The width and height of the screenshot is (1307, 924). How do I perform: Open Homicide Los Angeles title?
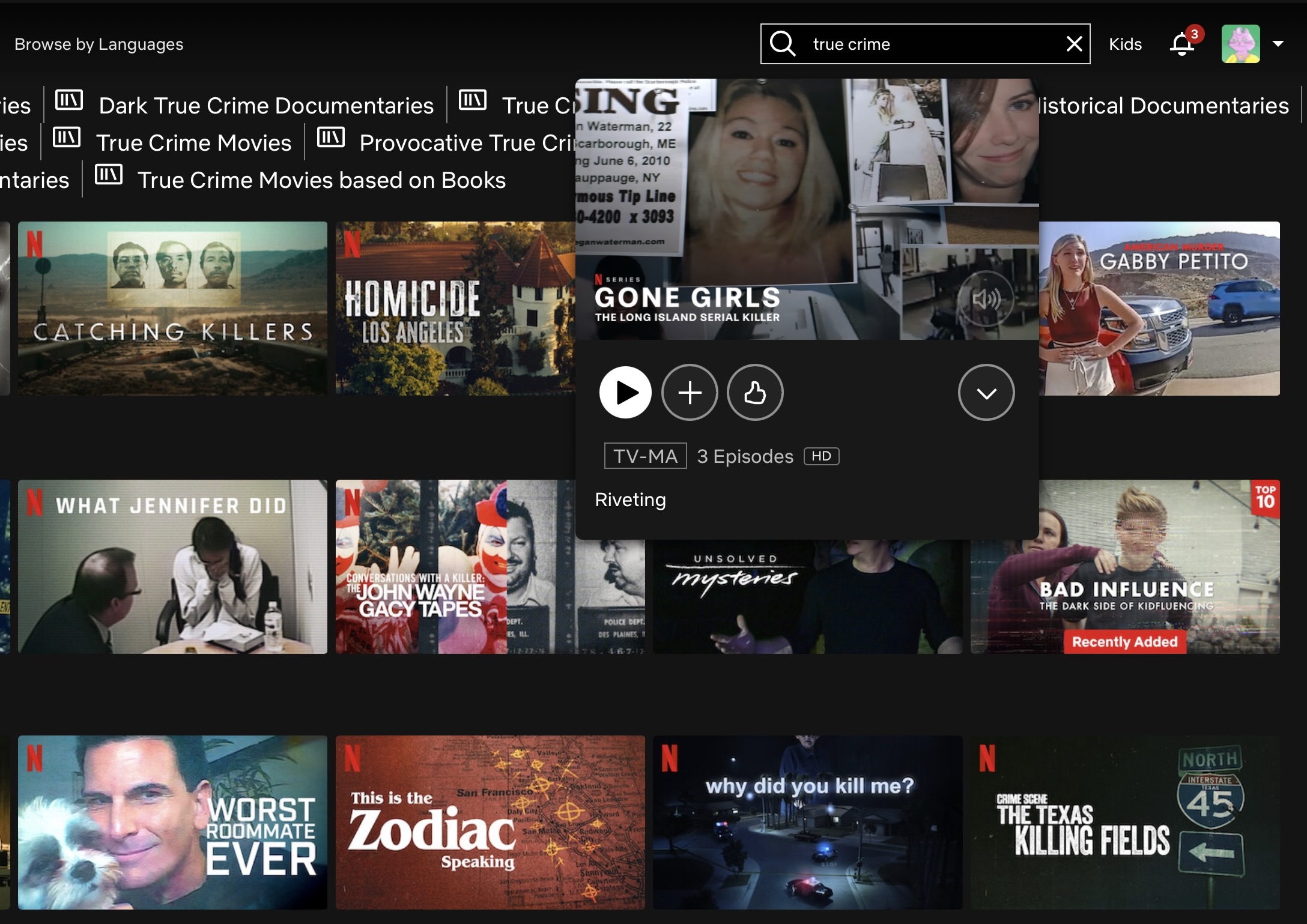tap(455, 309)
